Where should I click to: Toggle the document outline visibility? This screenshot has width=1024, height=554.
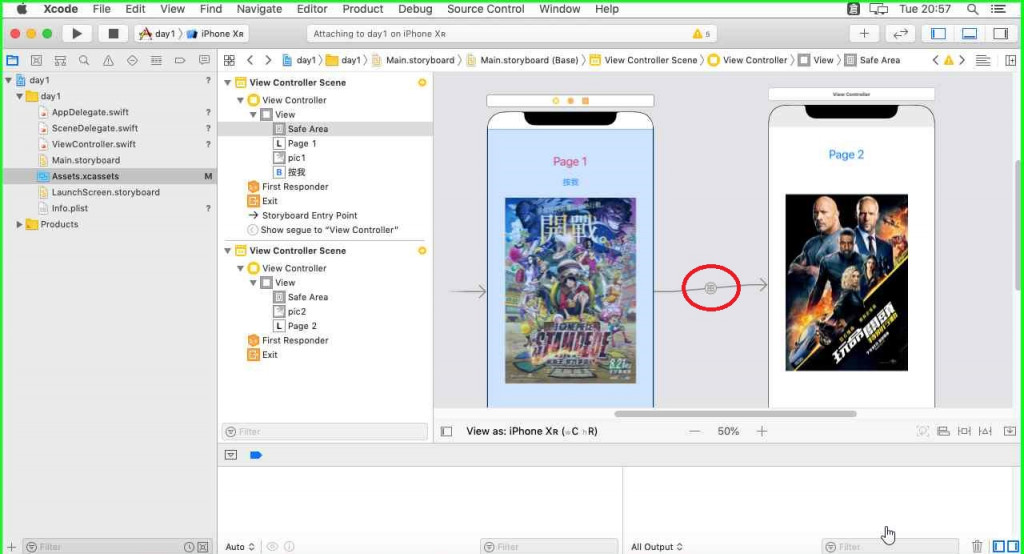[x=446, y=431]
